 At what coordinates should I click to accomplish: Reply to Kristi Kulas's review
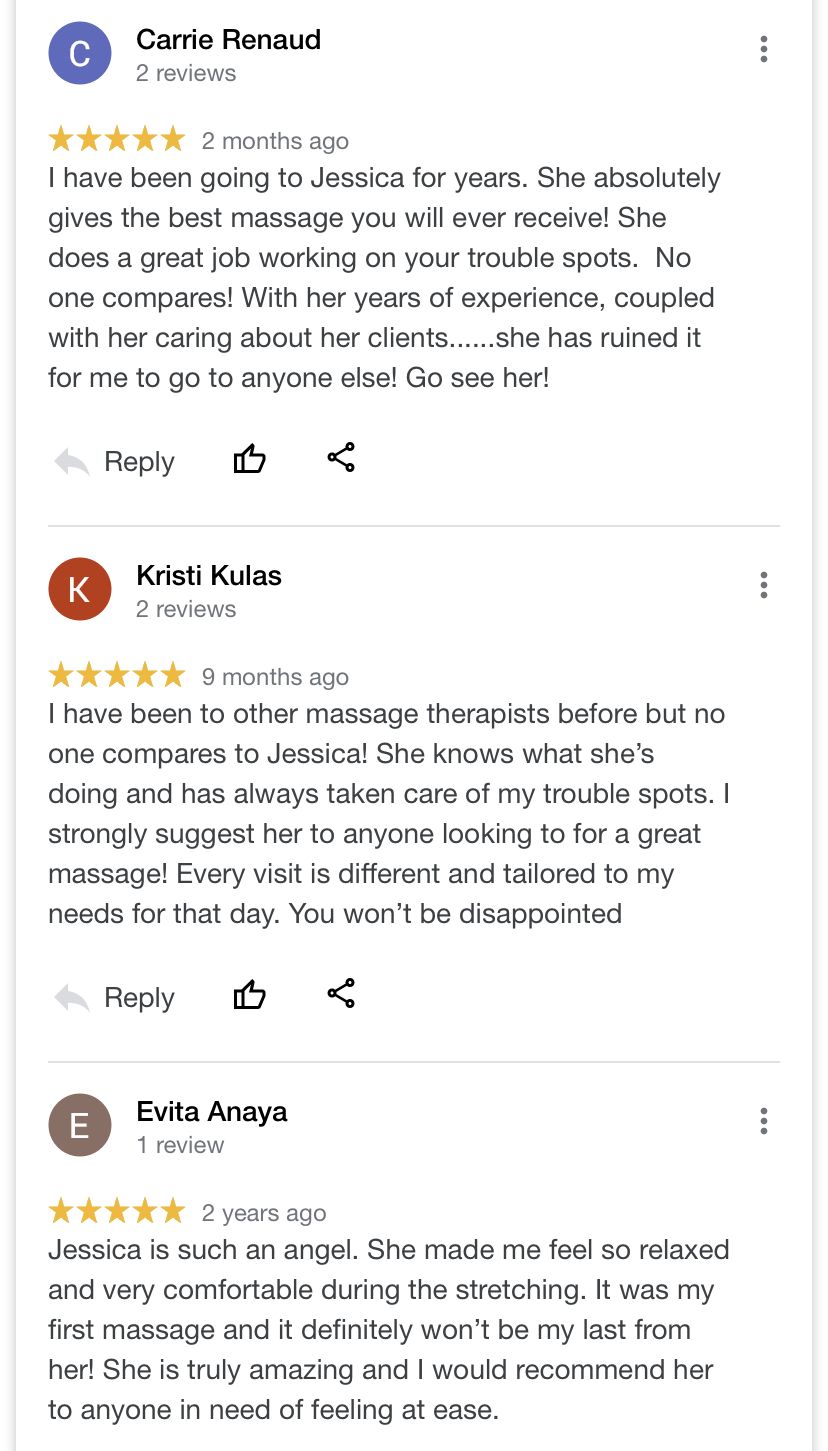pyautogui.click(x=115, y=998)
